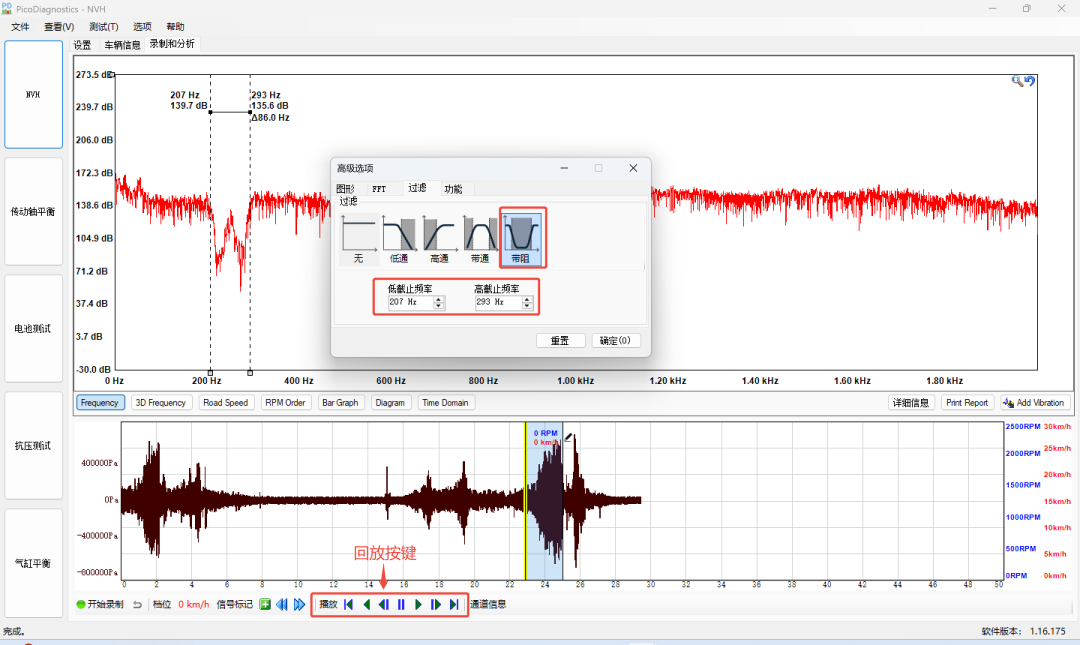Select the RPM Order view button

(285, 402)
